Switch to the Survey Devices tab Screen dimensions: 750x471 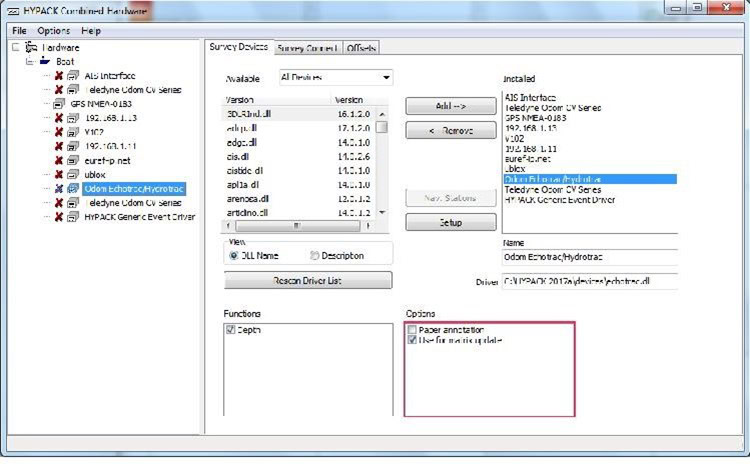point(239,47)
